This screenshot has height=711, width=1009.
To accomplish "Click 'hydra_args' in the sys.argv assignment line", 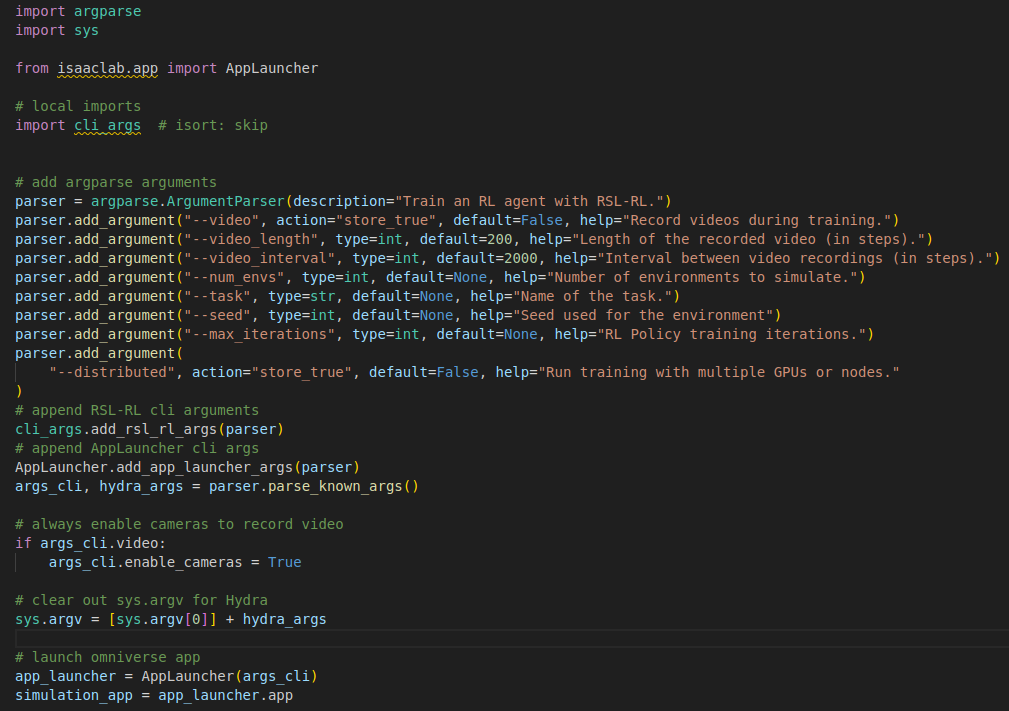I will [284, 619].
